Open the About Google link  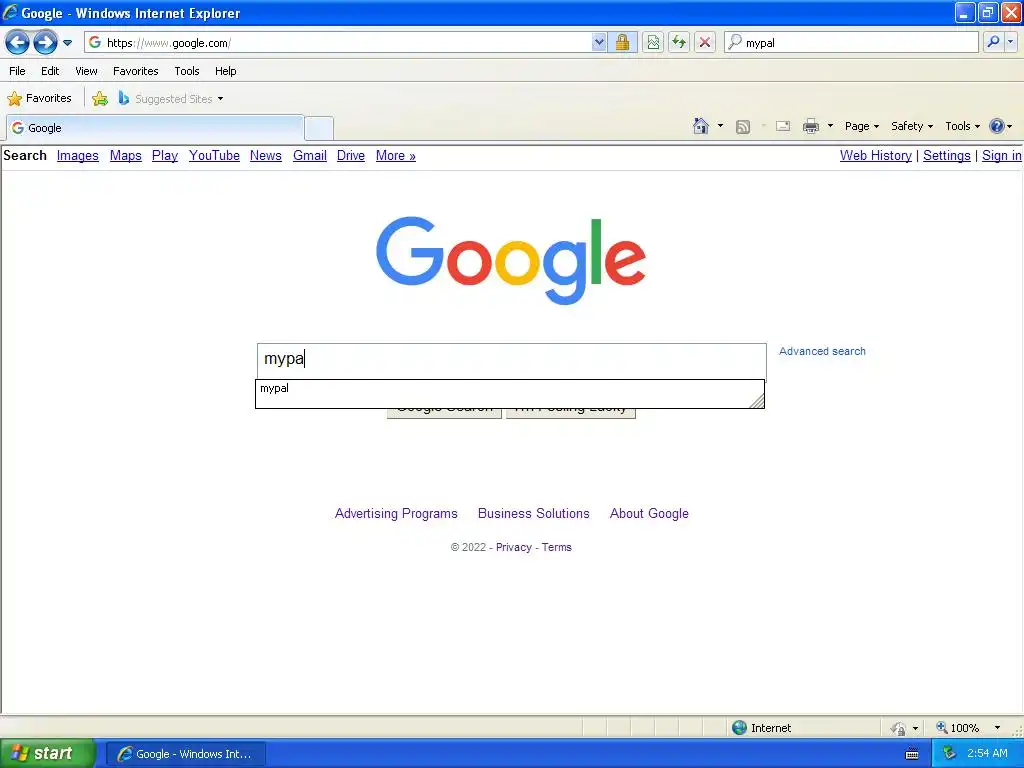(649, 513)
